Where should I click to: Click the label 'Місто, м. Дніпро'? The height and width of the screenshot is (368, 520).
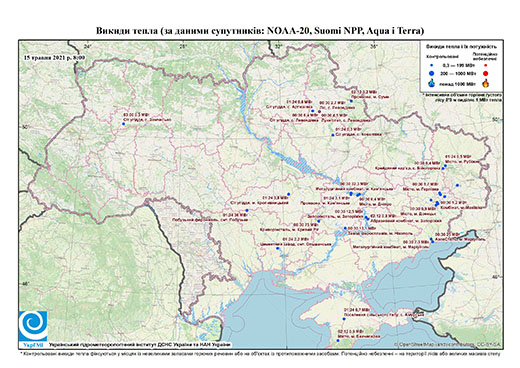[375, 204]
